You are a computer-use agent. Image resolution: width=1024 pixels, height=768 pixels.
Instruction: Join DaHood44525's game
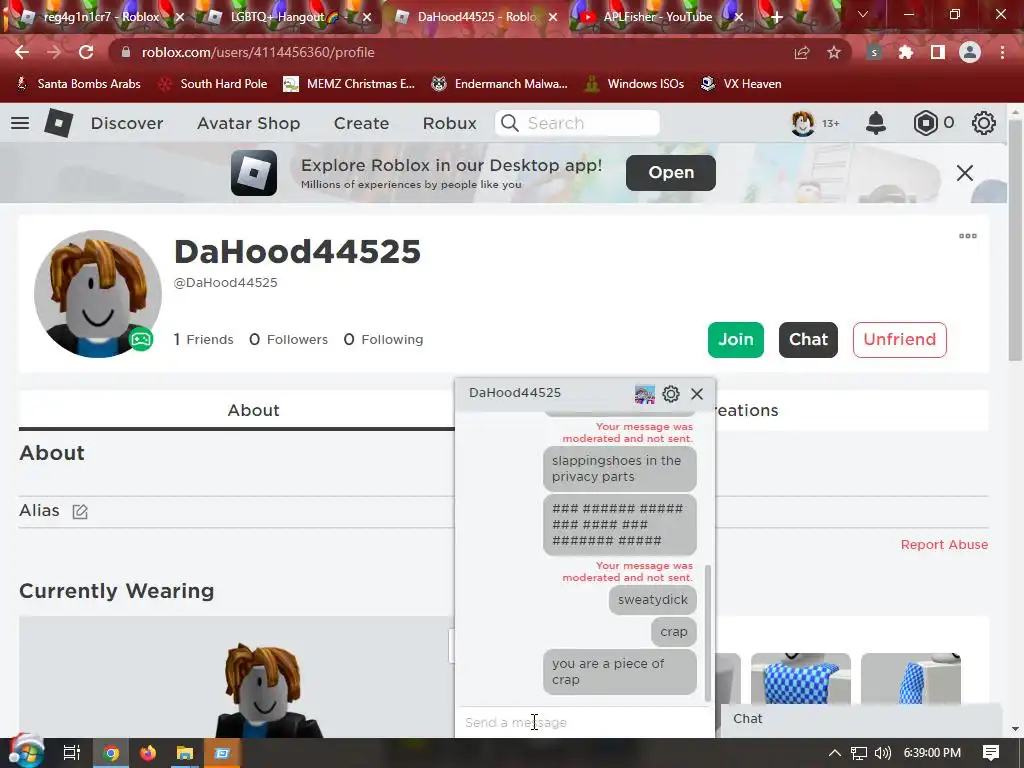click(735, 340)
